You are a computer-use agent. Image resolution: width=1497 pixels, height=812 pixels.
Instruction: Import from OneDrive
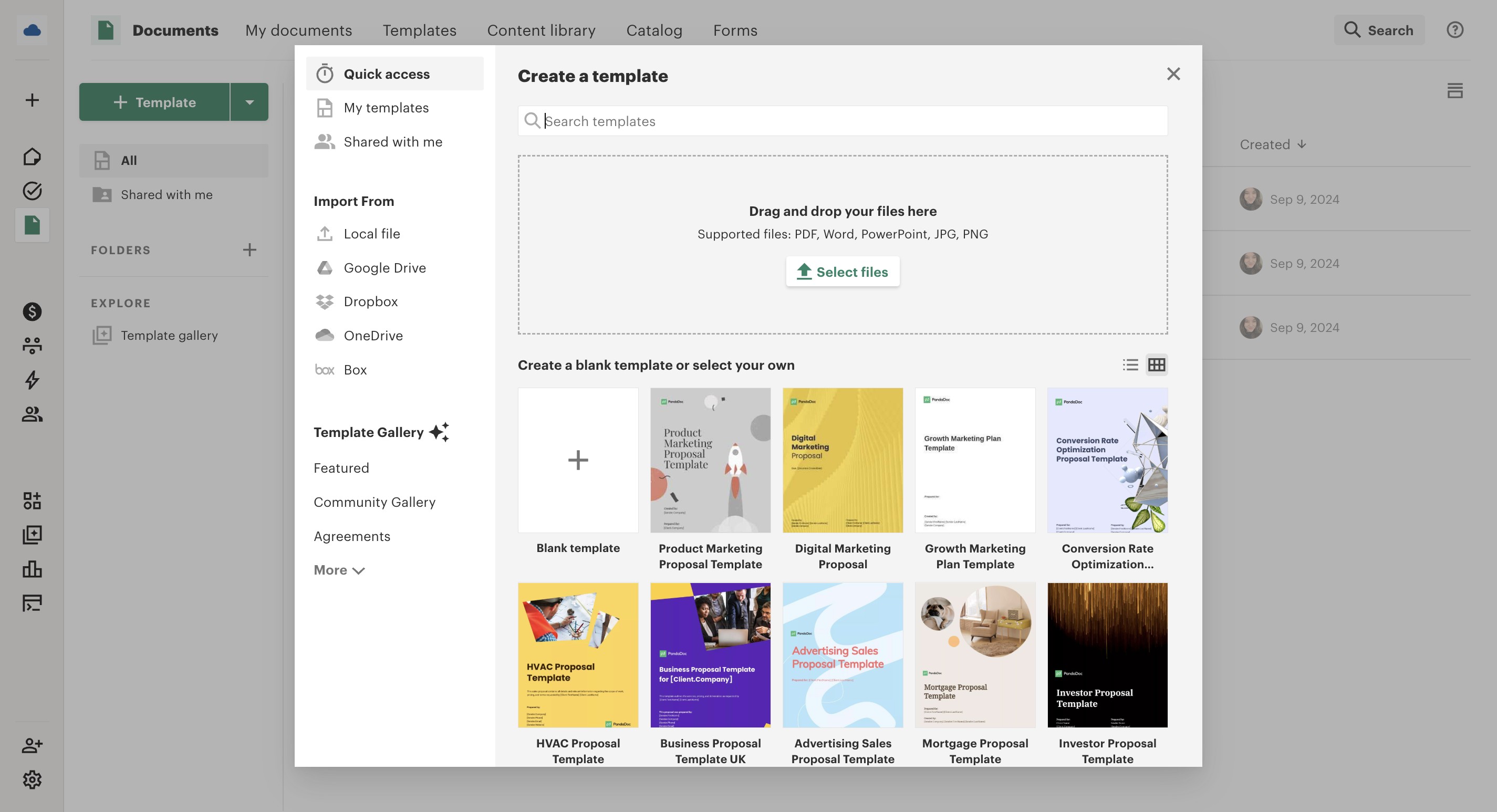click(372, 336)
